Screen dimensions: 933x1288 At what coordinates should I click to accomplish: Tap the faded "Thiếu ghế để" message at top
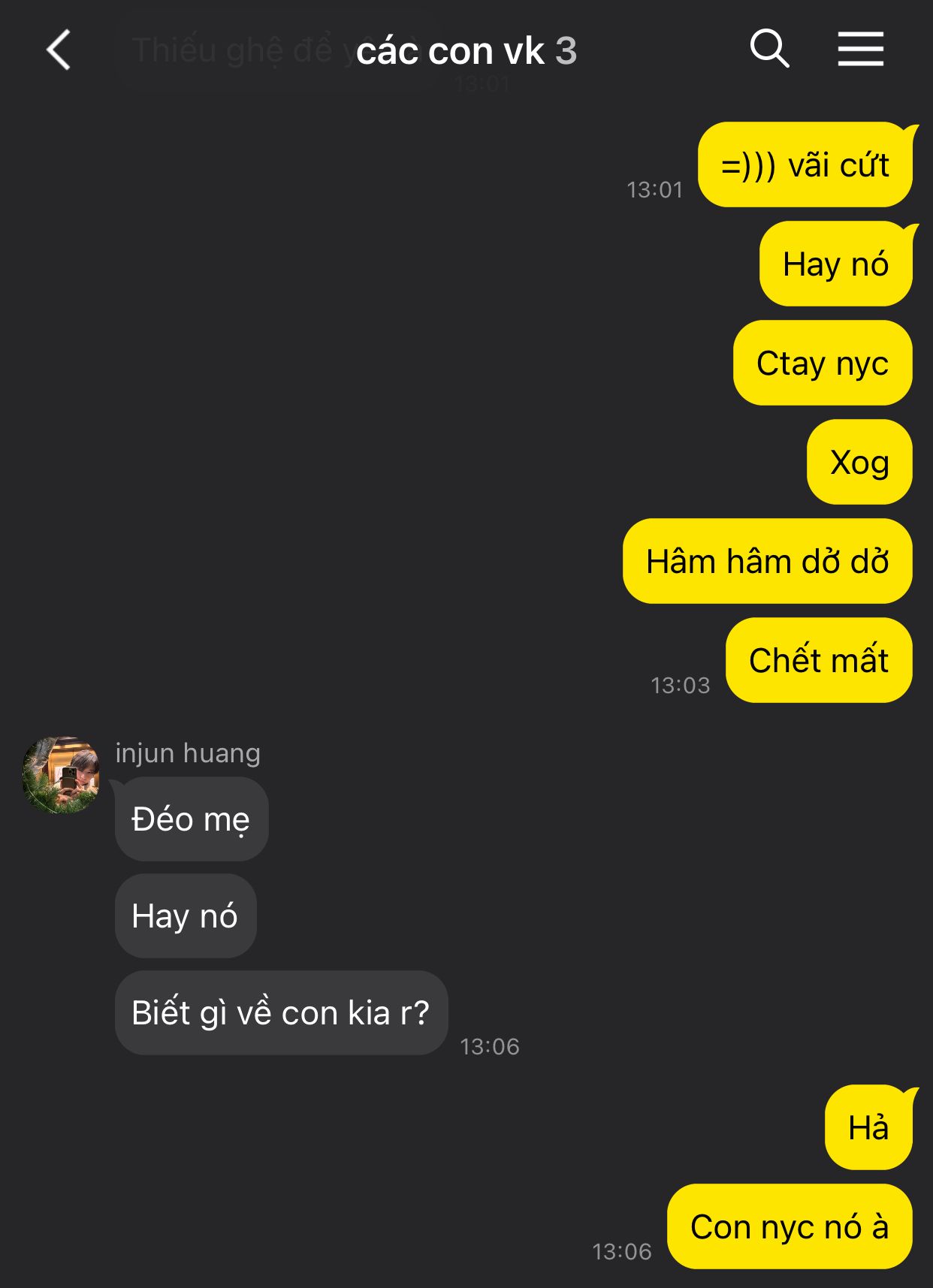click(x=233, y=51)
